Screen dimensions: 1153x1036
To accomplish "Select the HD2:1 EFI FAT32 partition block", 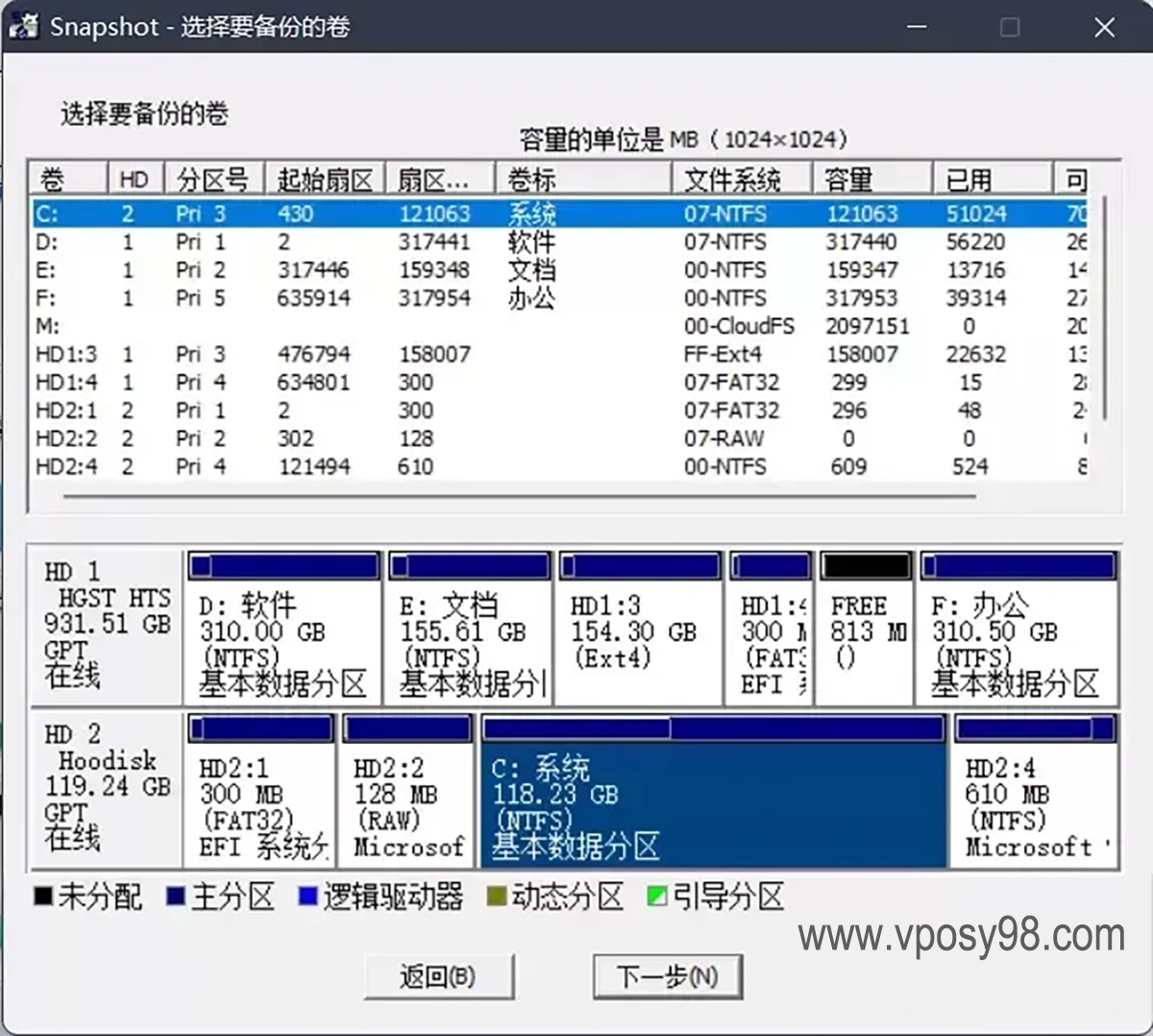I will point(260,793).
